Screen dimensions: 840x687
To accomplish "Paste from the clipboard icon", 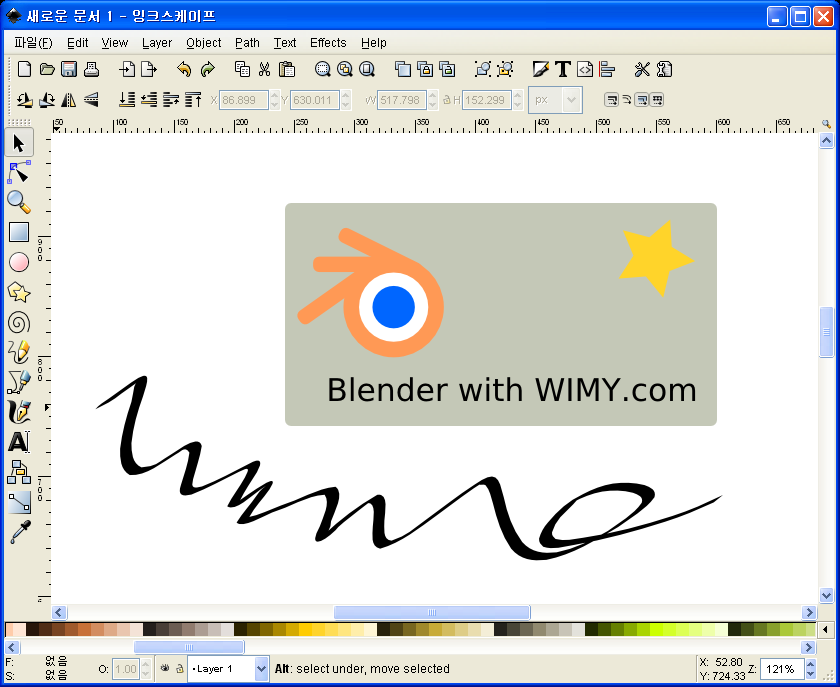I will pyautogui.click(x=287, y=69).
